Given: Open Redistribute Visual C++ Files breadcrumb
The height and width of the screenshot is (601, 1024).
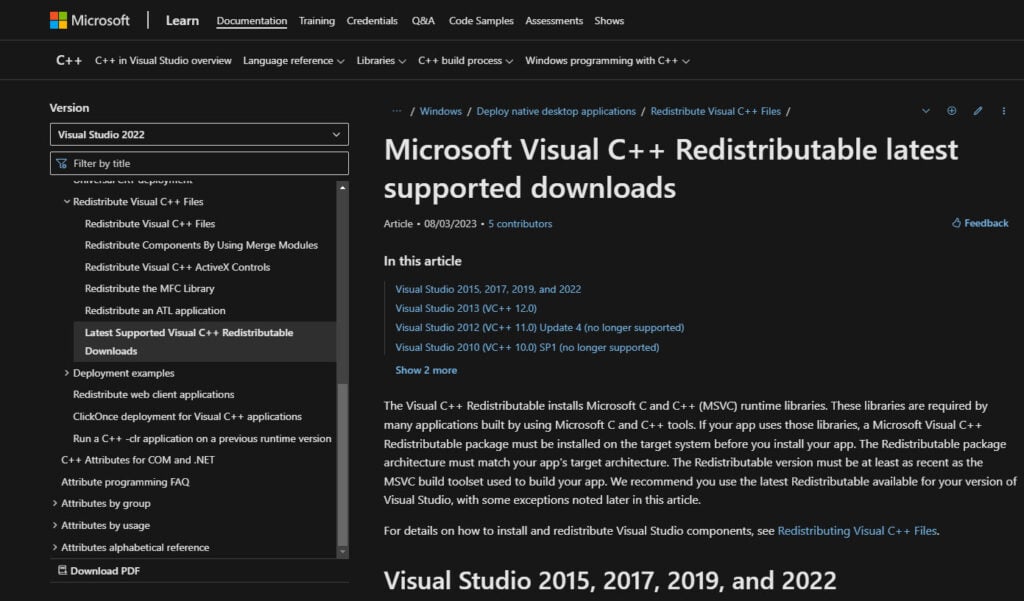Looking at the screenshot, I should click(x=716, y=112).
